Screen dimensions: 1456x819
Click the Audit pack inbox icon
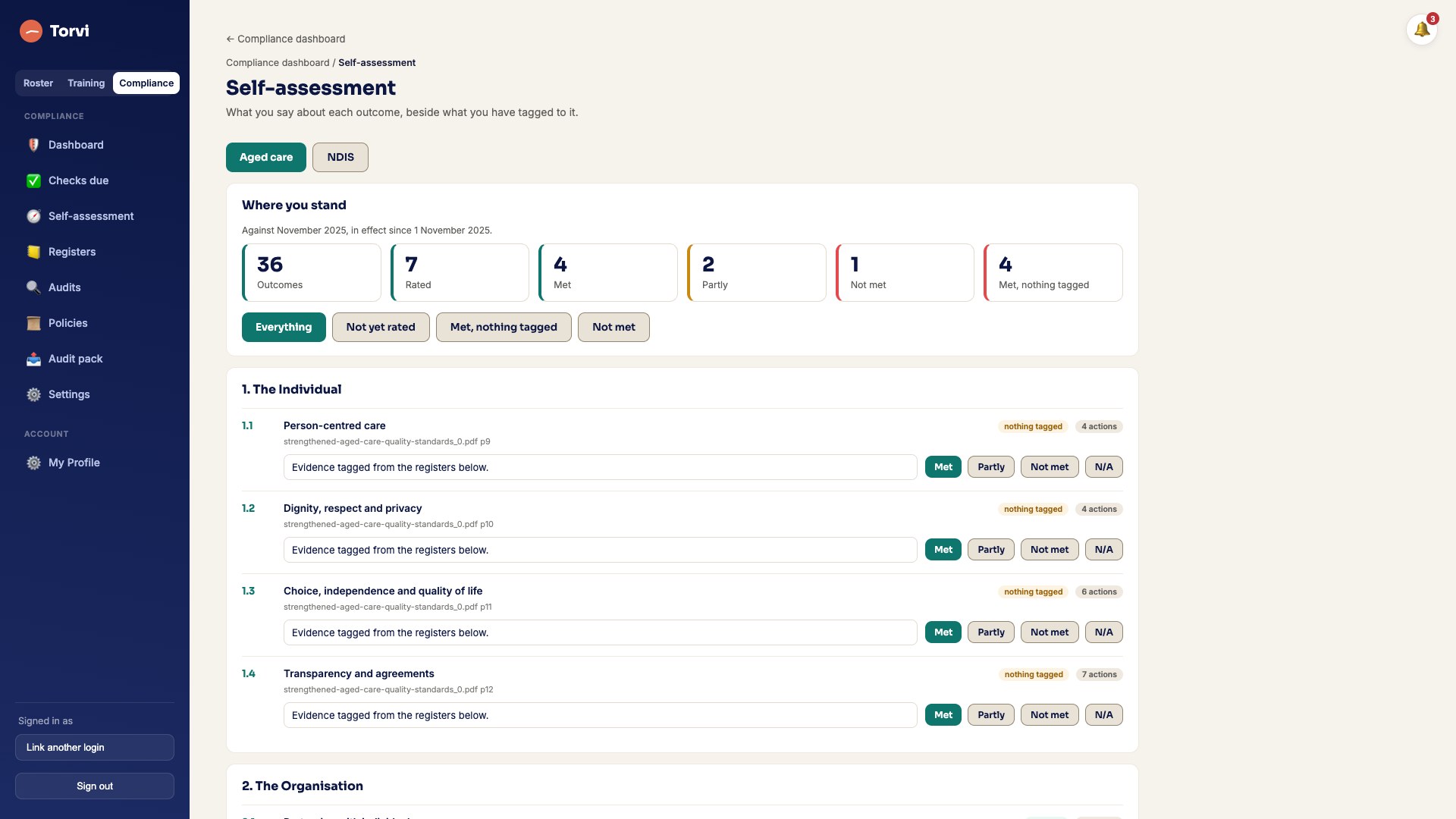point(33,359)
